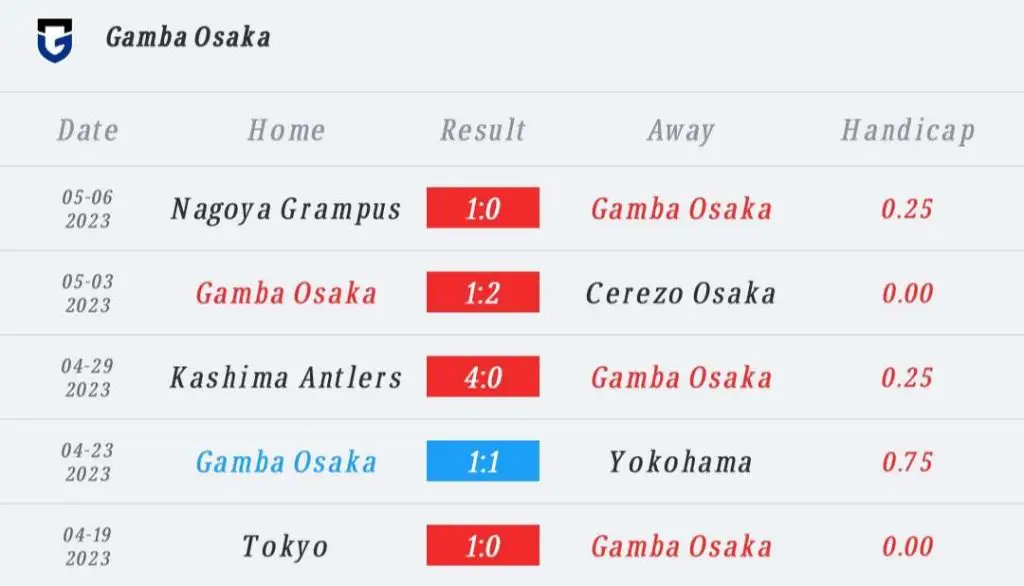
Task: Click the 0.75 handicap value
Action: 907,462
